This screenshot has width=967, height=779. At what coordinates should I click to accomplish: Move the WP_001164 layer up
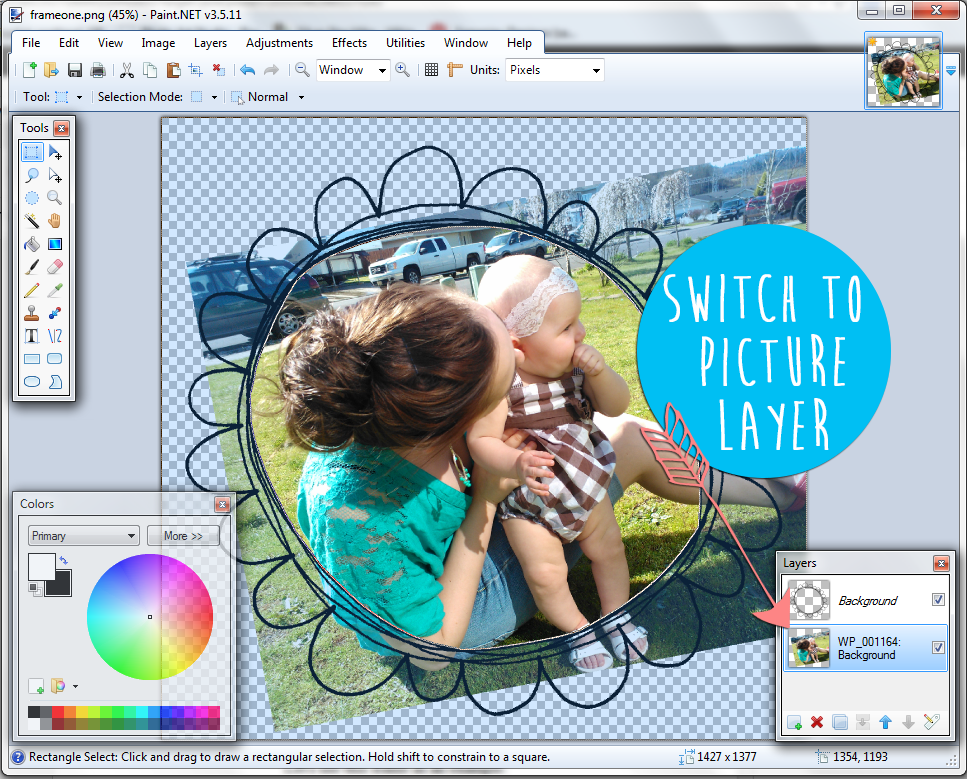tap(887, 722)
